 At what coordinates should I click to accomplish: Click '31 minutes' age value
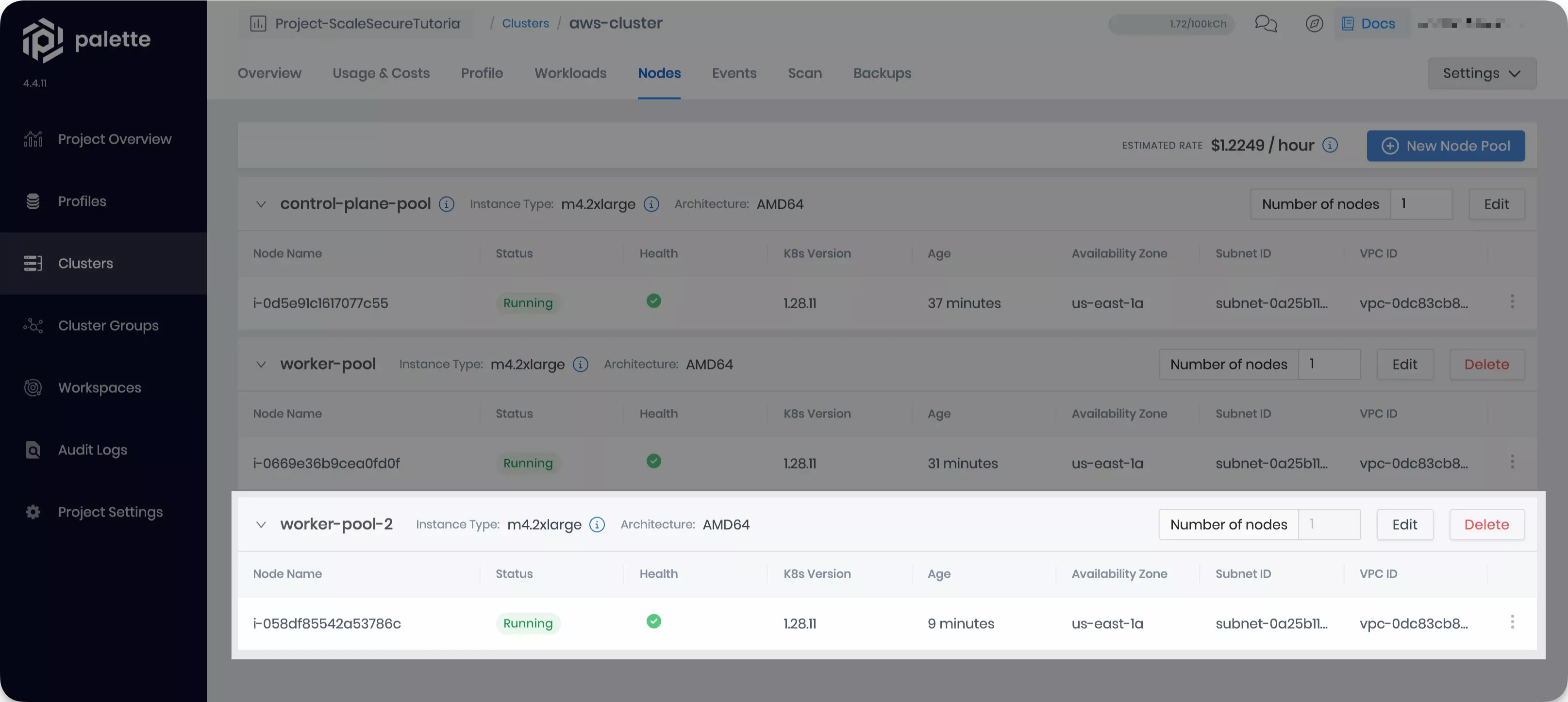click(x=962, y=464)
